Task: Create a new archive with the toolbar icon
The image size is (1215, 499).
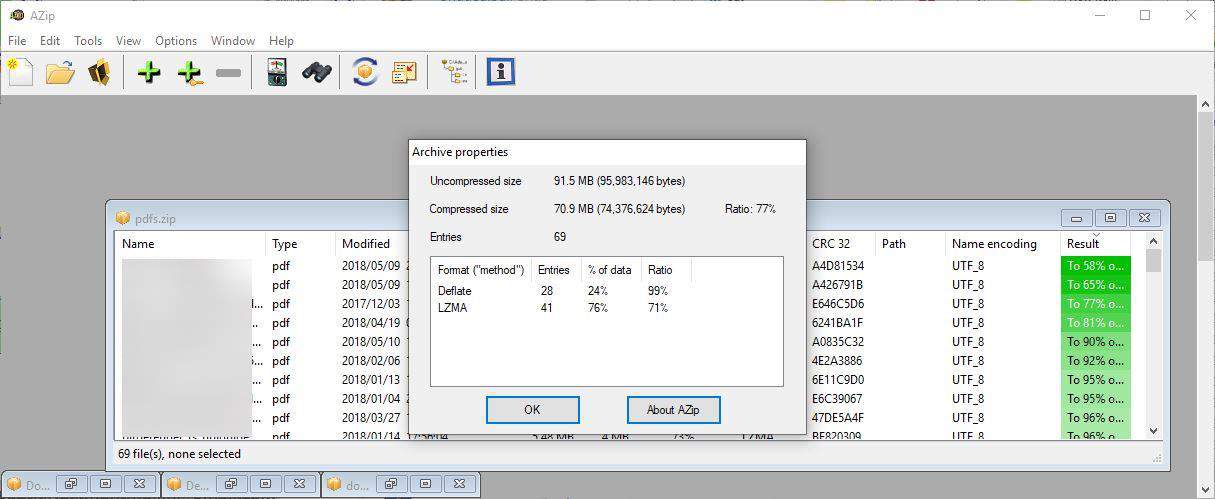Action: pos(20,72)
